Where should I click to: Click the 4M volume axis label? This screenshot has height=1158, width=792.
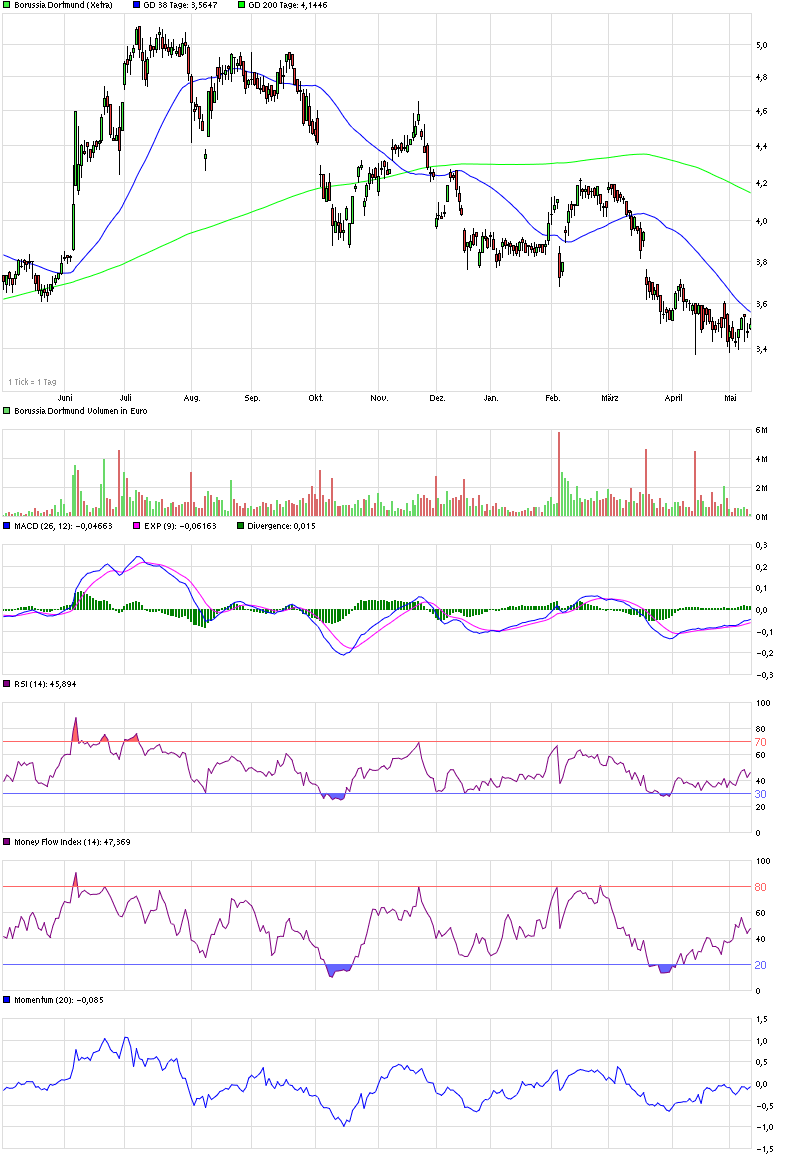[x=762, y=459]
